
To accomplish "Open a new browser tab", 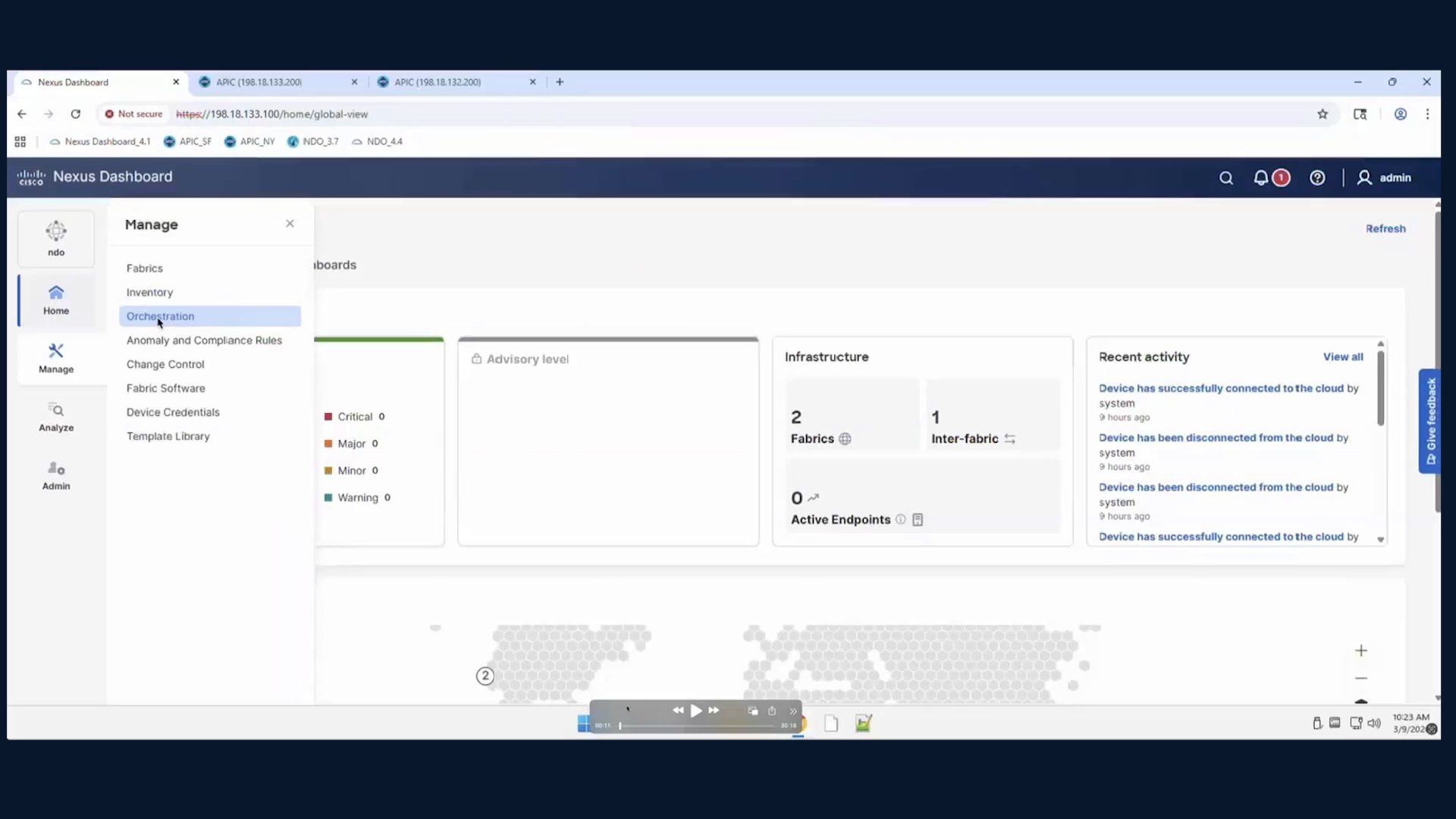I will 560,82.
